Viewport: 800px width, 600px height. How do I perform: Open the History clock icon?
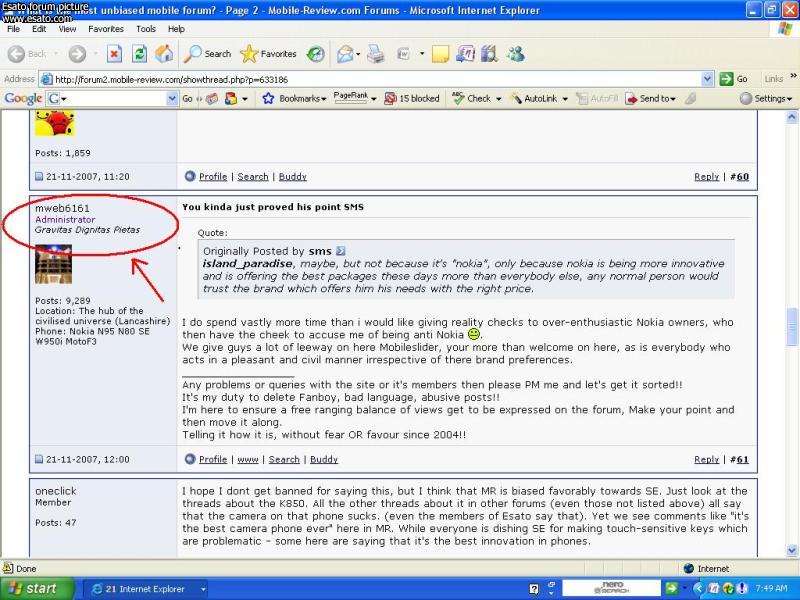315,54
